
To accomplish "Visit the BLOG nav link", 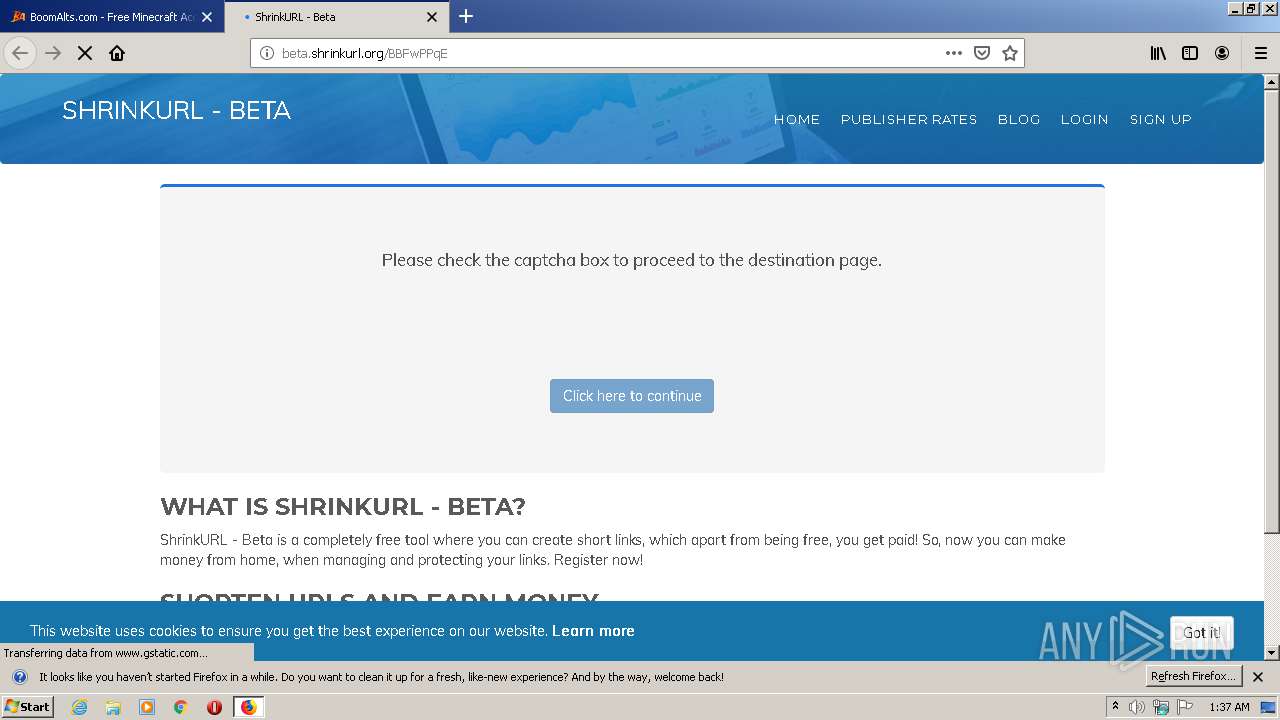I will tap(1019, 119).
